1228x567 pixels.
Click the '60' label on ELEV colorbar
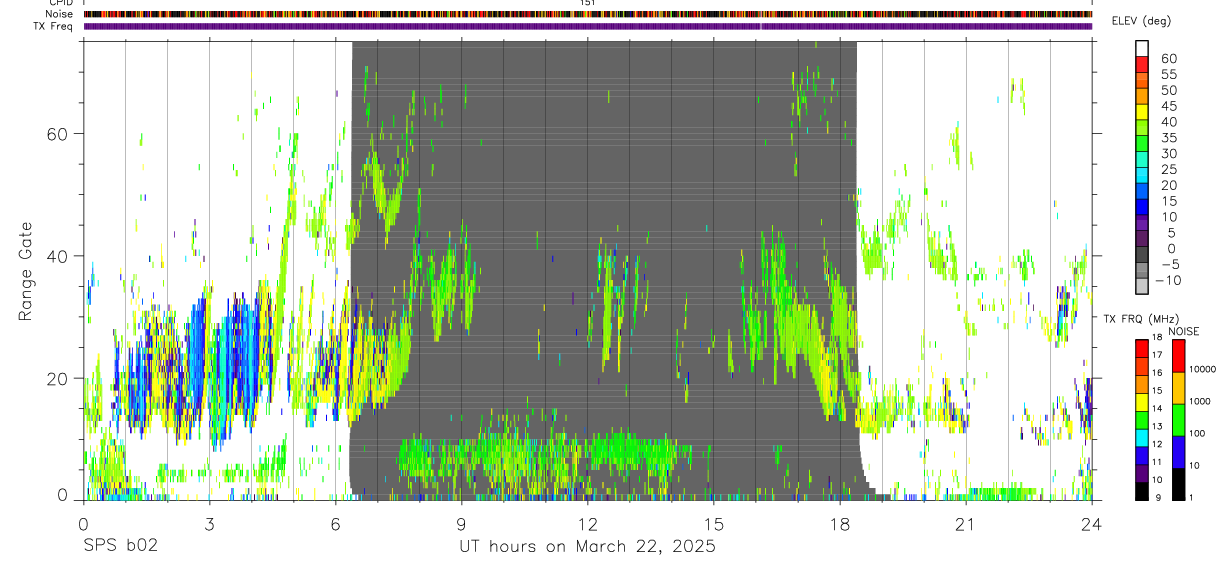[x=1168, y=59]
